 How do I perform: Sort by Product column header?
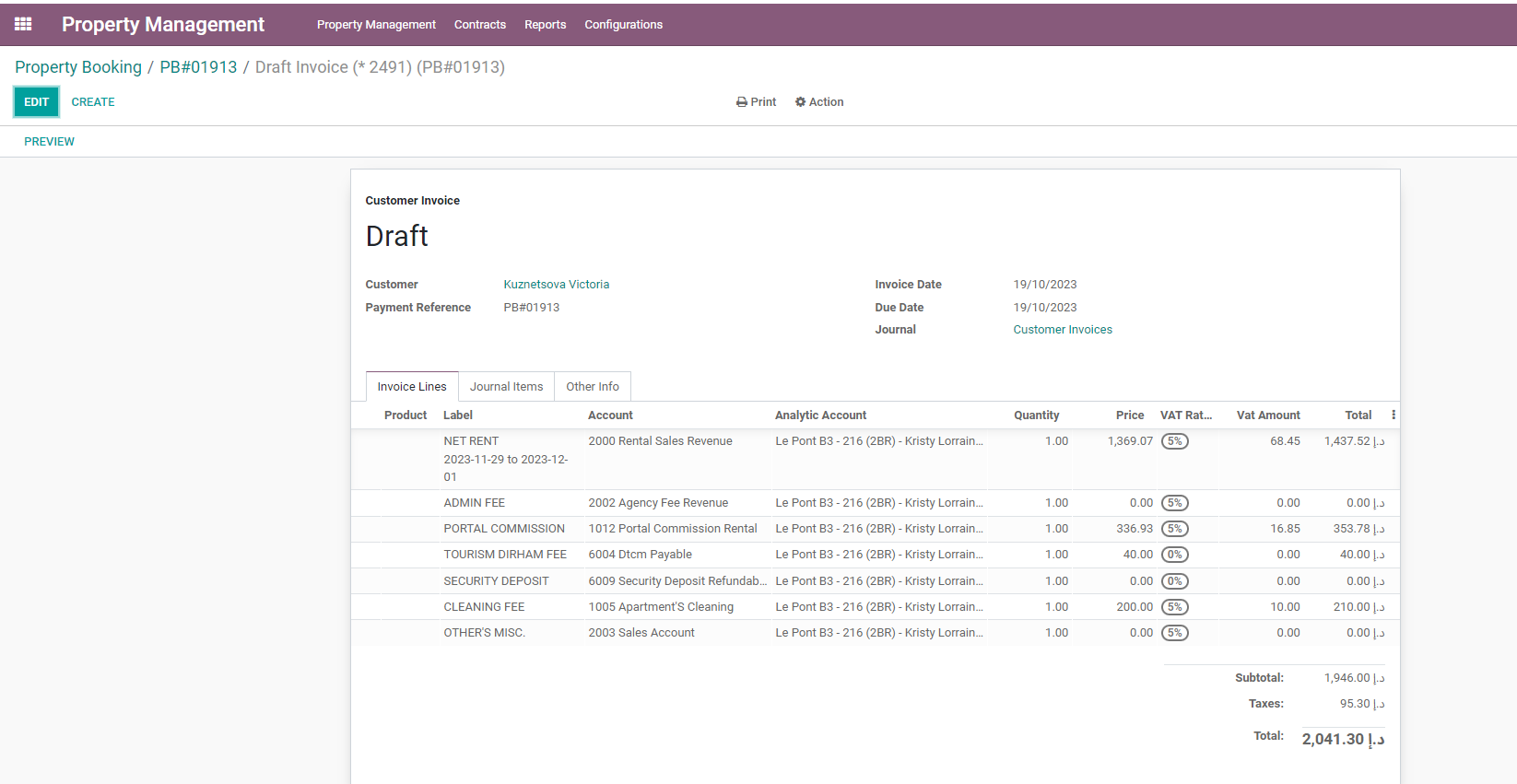406,415
